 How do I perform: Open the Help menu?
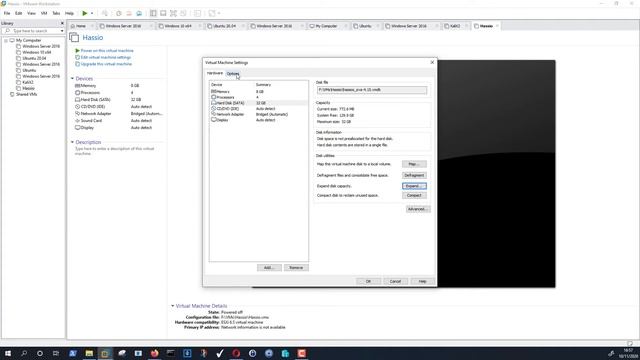[x=69, y=13]
